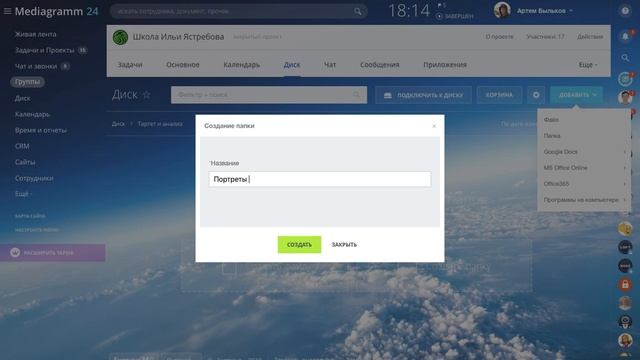Open Сотрудники in sidebar
Screen dimensions: 640x360
coord(34,178)
